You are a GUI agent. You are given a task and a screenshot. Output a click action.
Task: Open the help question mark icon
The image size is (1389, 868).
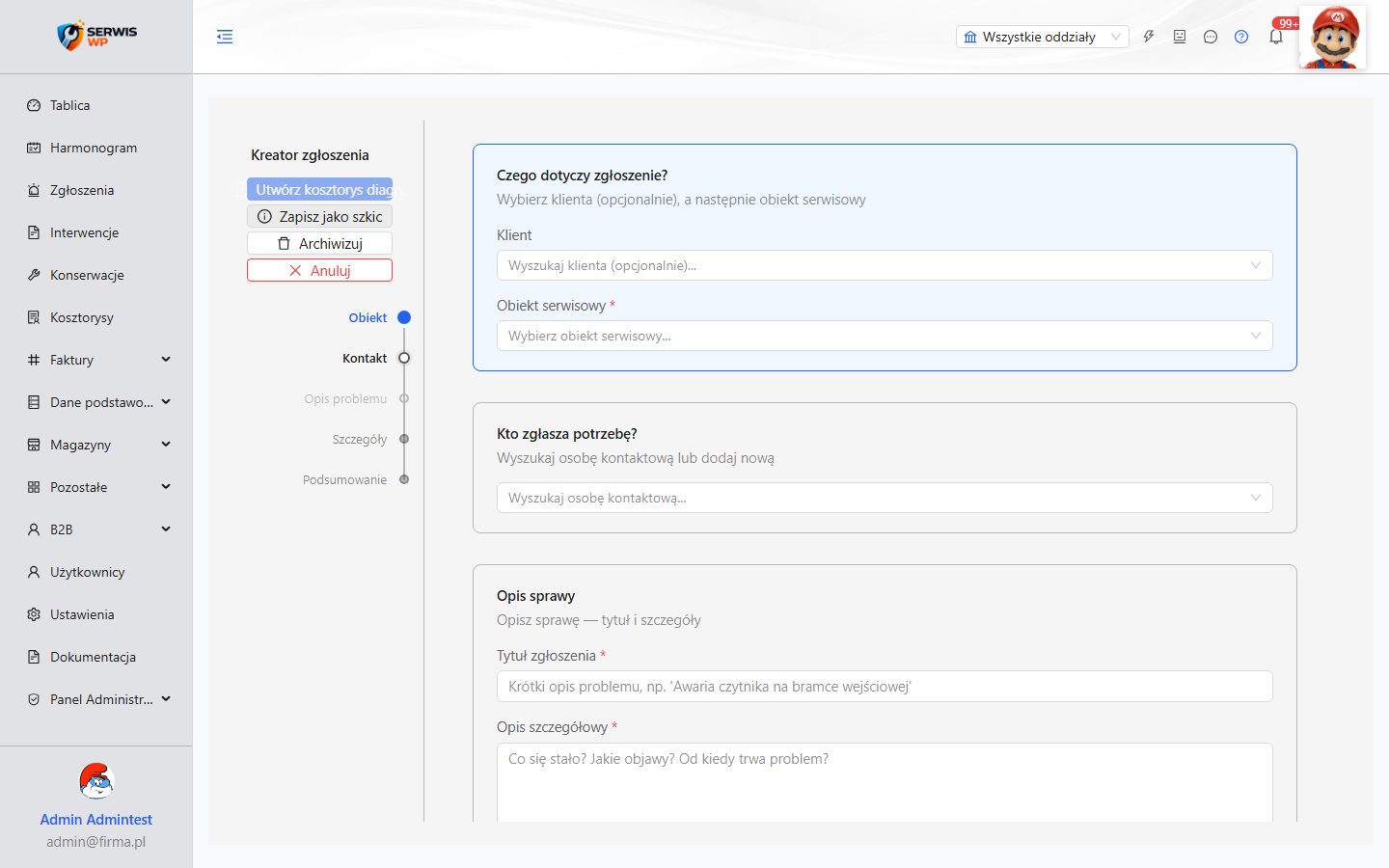[x=1241, y=37]
